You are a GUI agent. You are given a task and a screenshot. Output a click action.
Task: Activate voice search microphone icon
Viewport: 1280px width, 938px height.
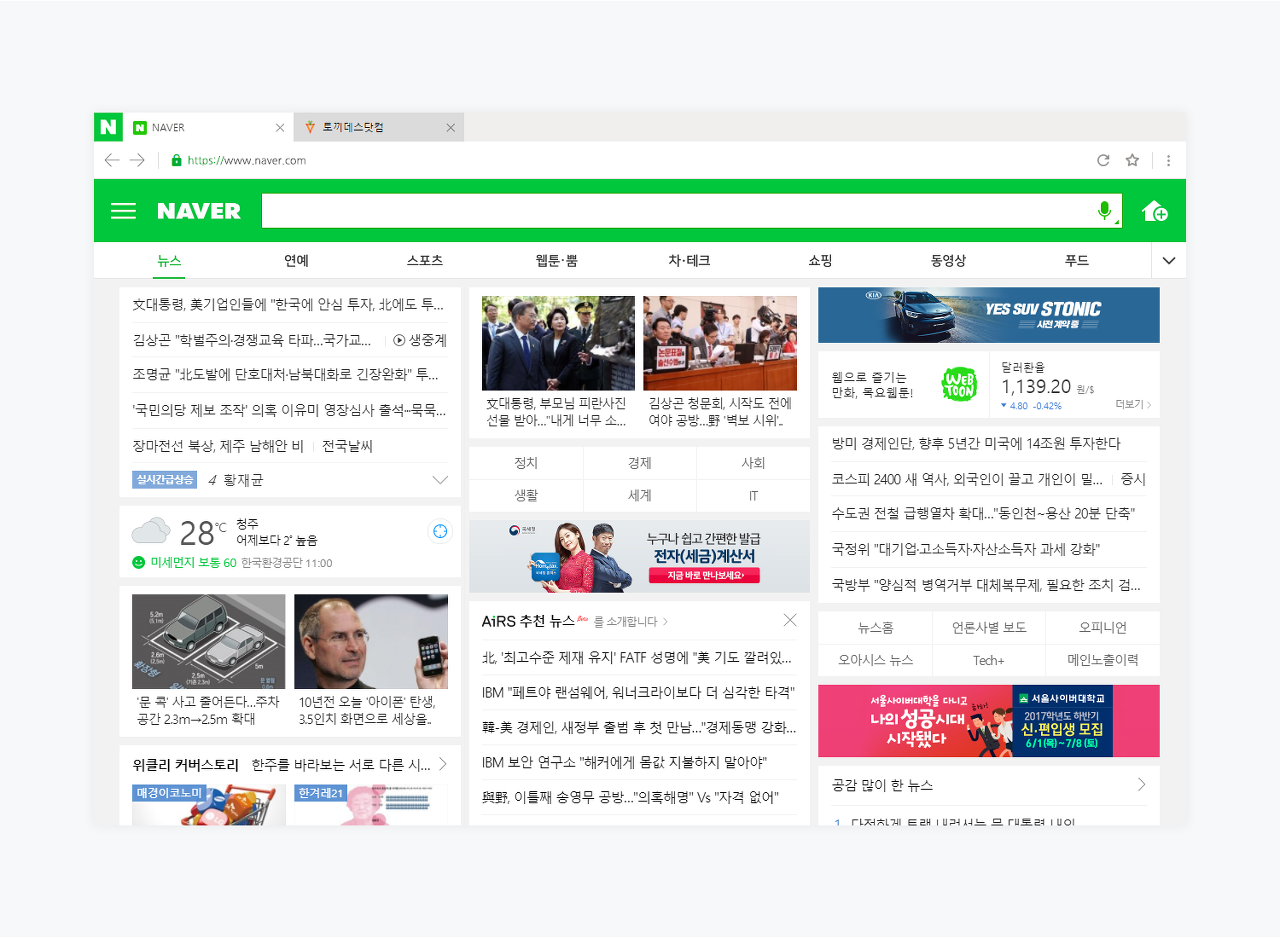coord(1105,211)
